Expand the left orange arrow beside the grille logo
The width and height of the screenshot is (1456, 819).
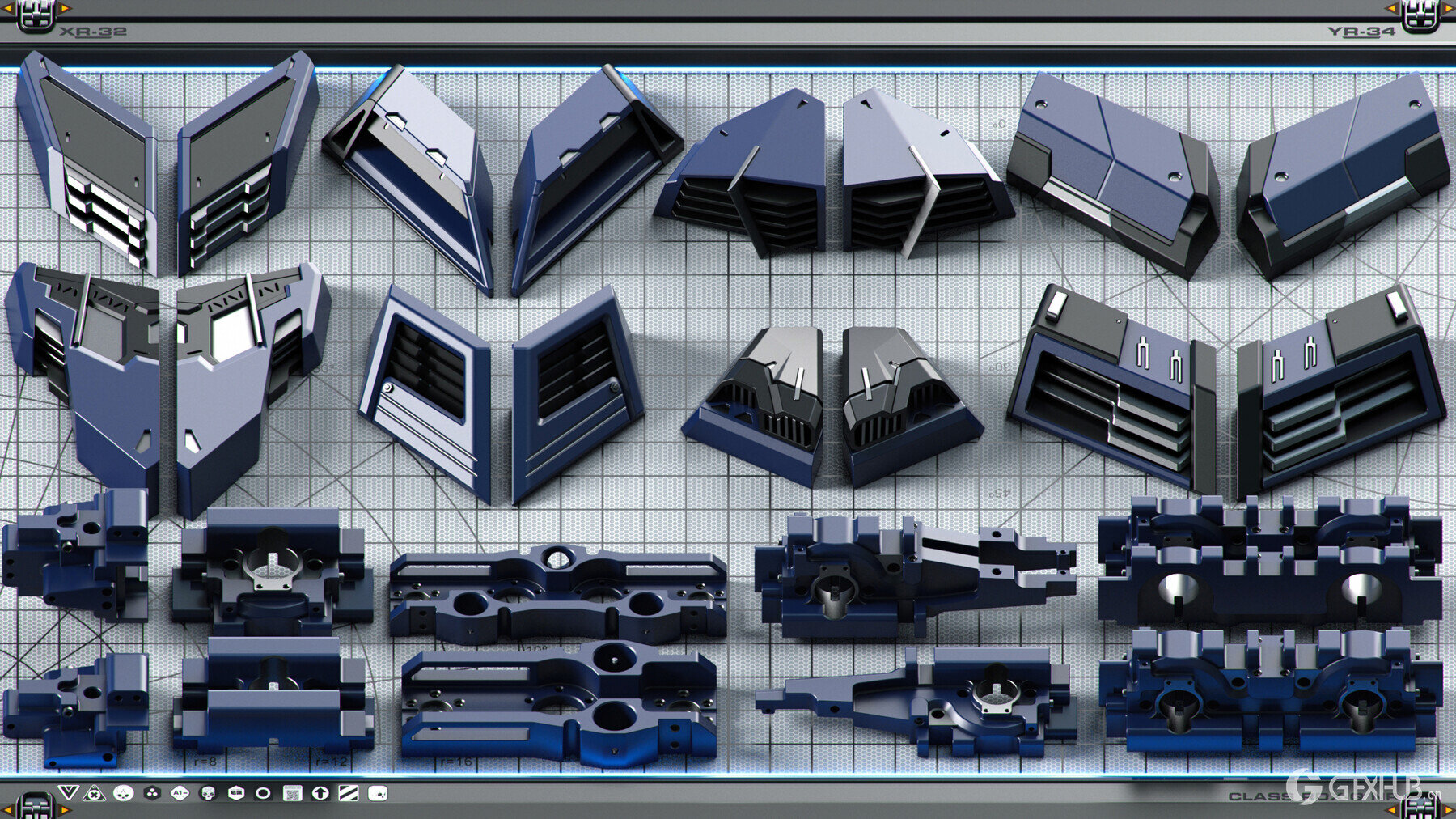pos(7,8)
